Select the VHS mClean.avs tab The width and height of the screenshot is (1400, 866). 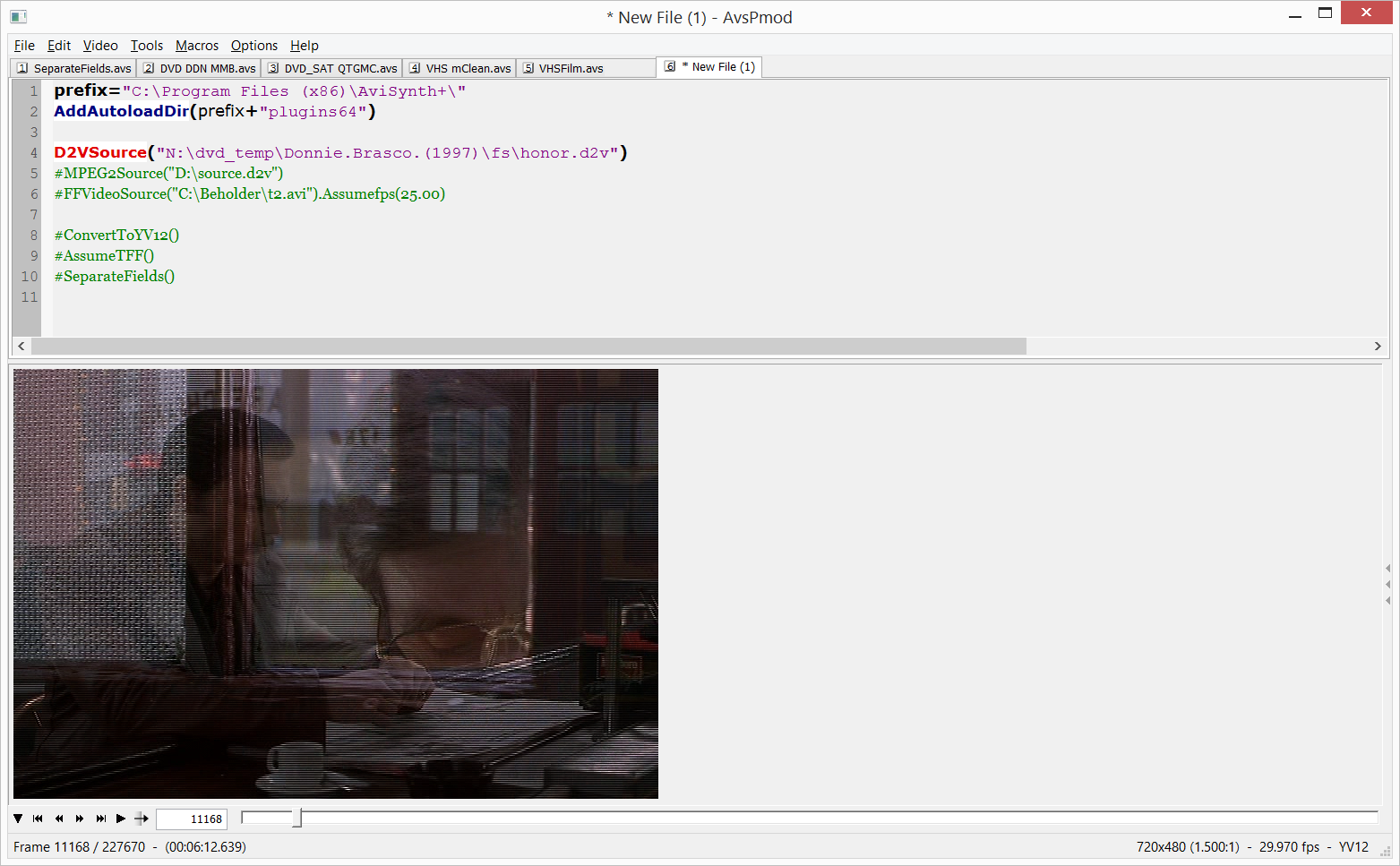coord(460,68)
